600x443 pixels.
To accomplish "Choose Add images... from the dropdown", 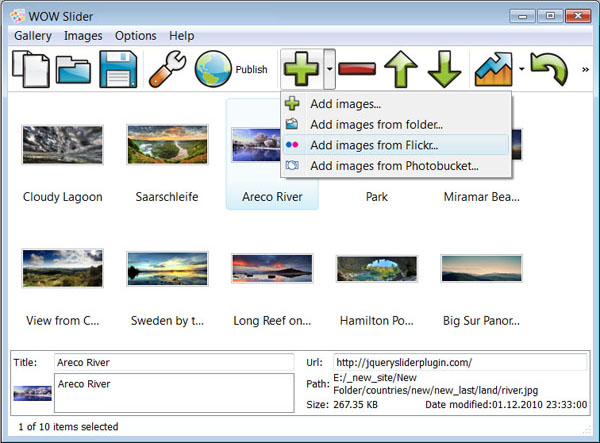I will coord(396,104).
